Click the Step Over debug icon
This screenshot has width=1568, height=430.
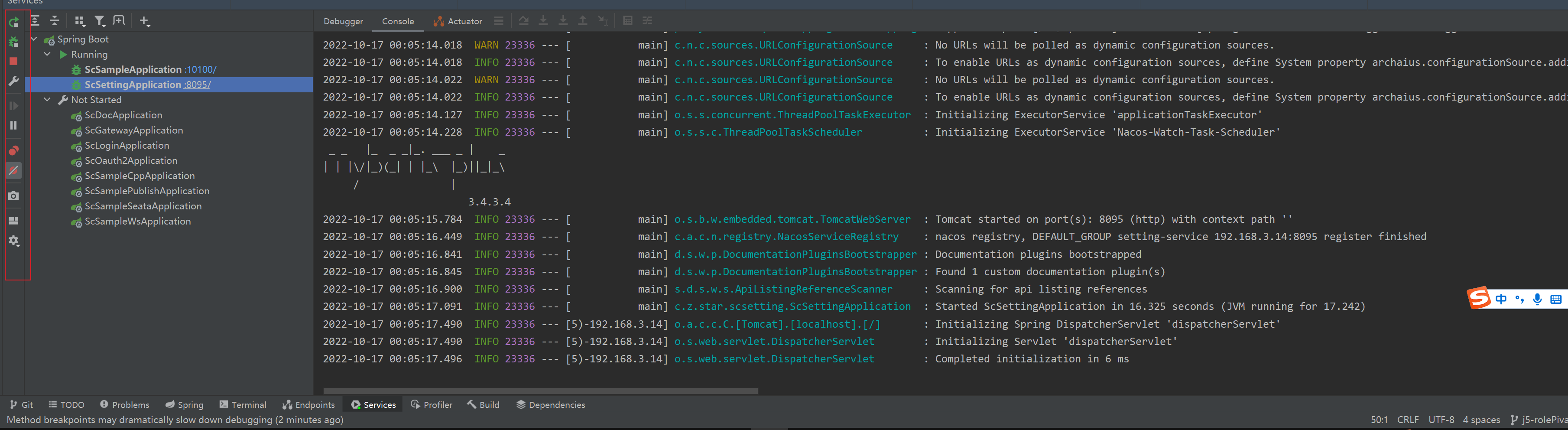(523, 21)
